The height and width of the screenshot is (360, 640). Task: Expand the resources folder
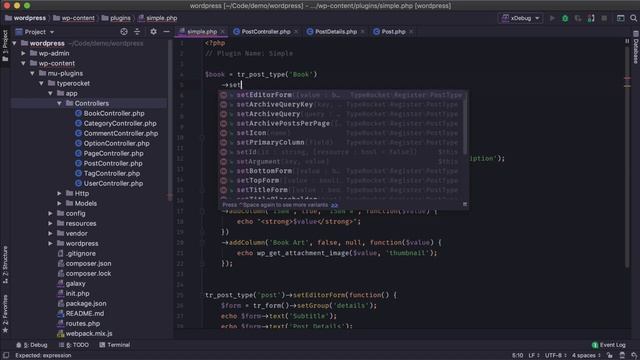coord(51,223)
